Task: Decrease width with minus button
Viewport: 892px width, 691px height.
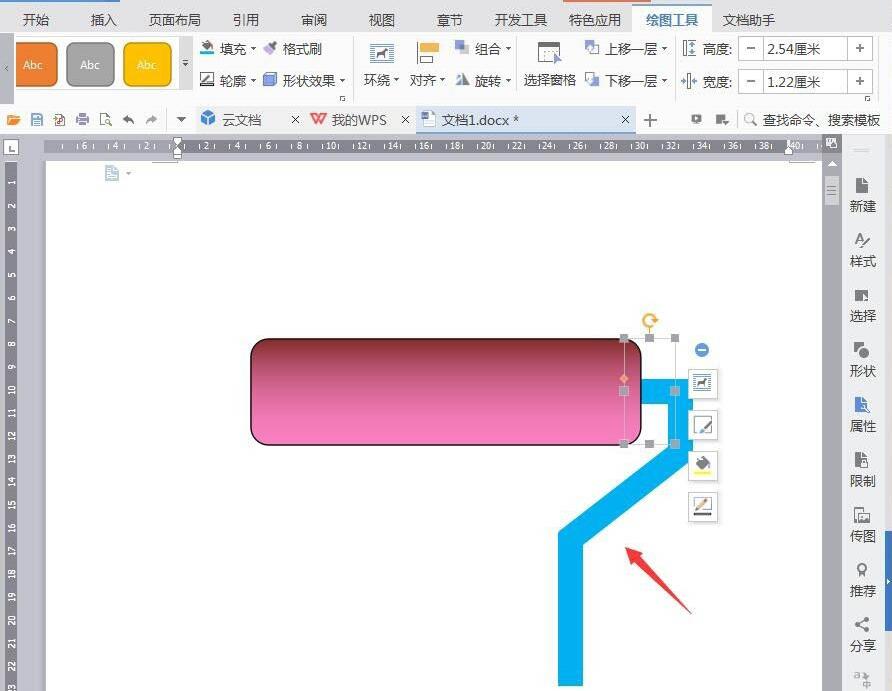Action: click(x=751, y=82)
